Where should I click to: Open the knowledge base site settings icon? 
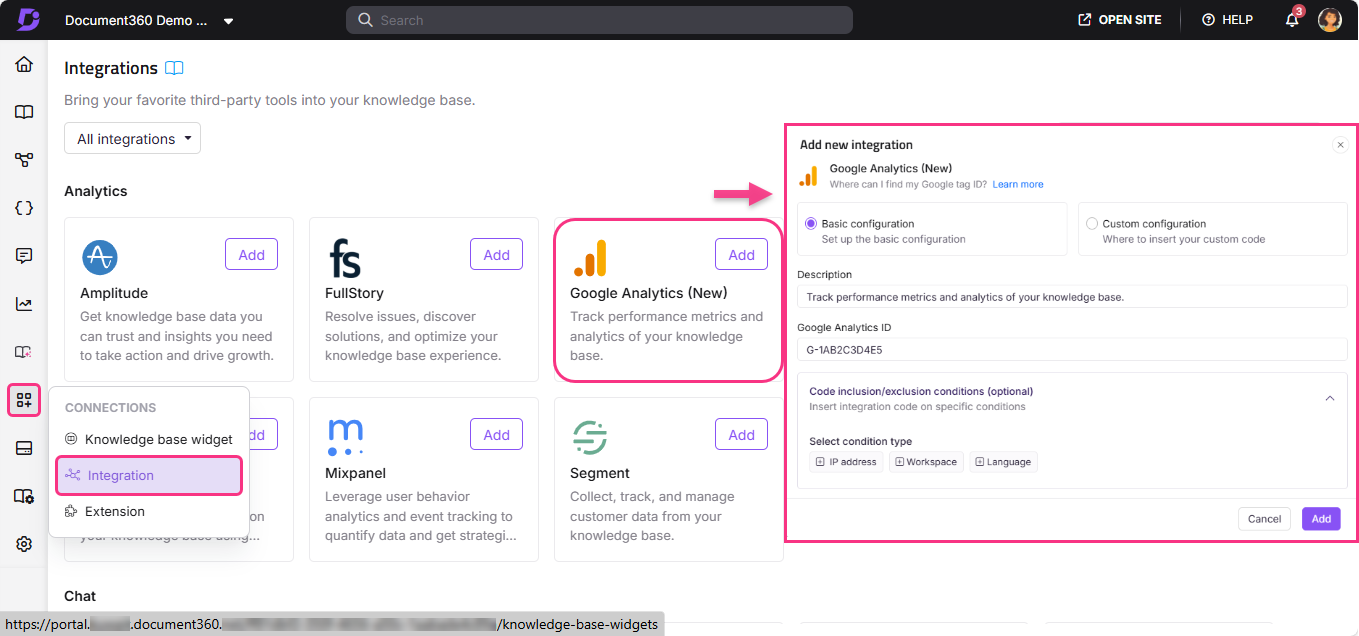click(x=23, y=495)
